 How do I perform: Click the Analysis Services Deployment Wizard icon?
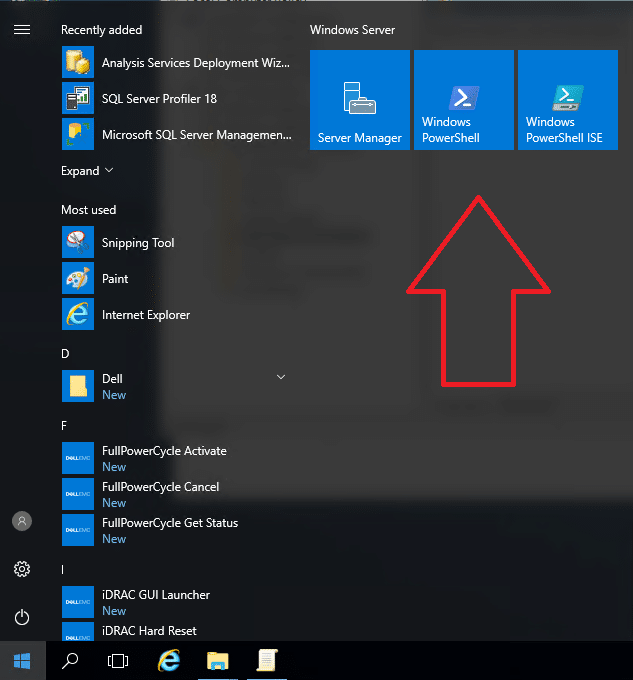click(78, 62)
